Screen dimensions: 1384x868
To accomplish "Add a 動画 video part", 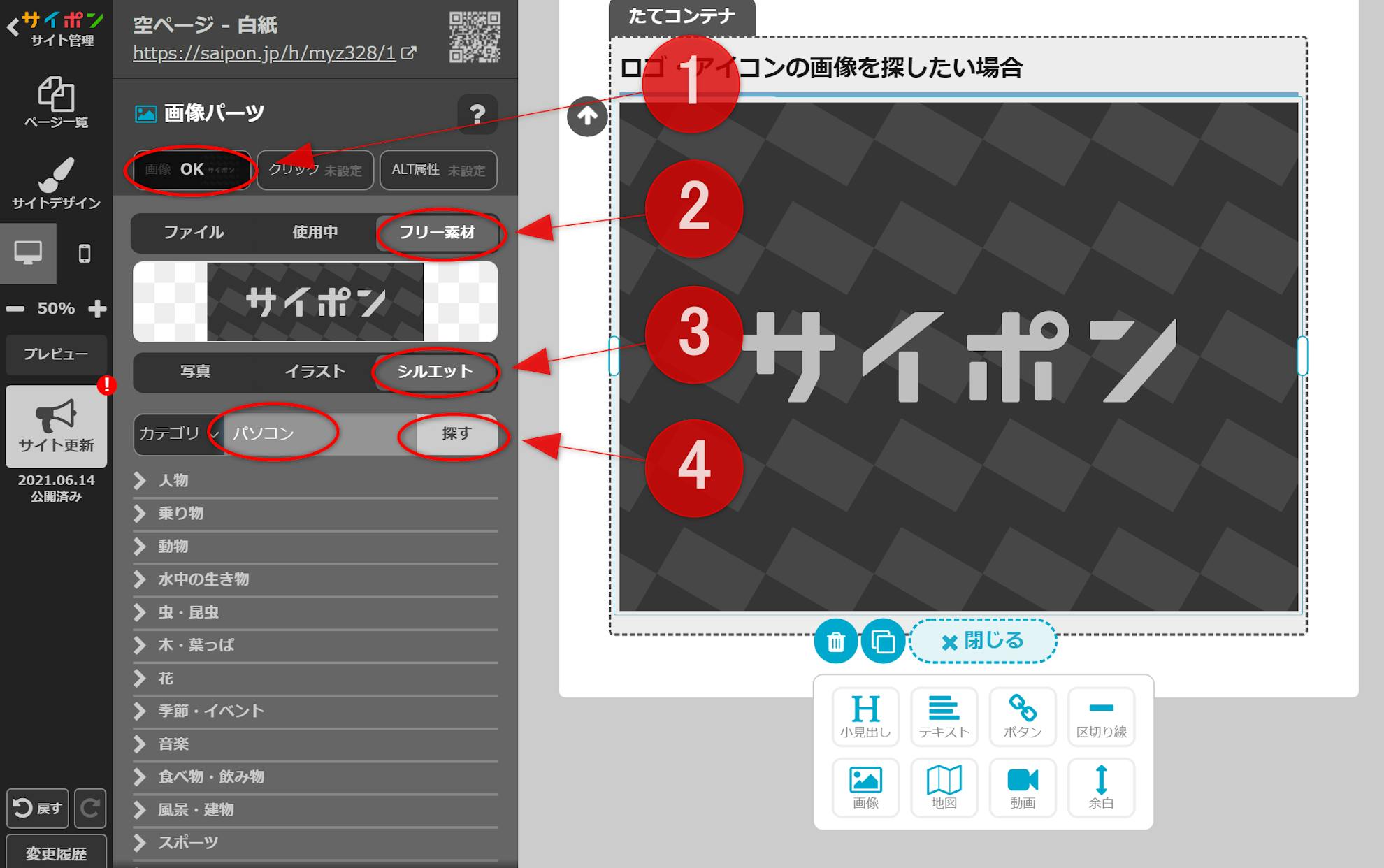I will (1023, 788).
